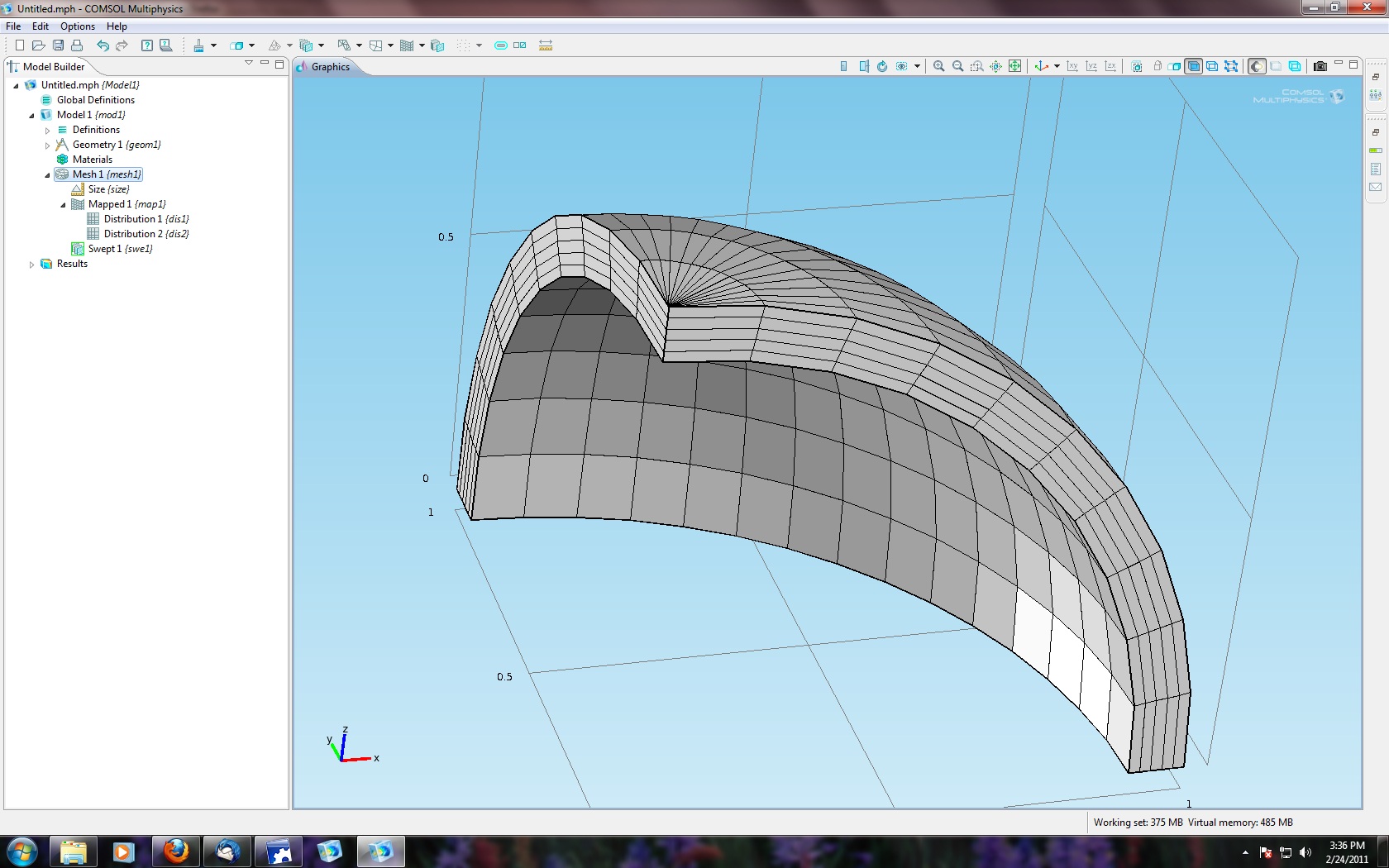Open the default view axis dropdown arrow
The width and height of the screenshot is (1389, 868).
click(x=1057, y=67)
